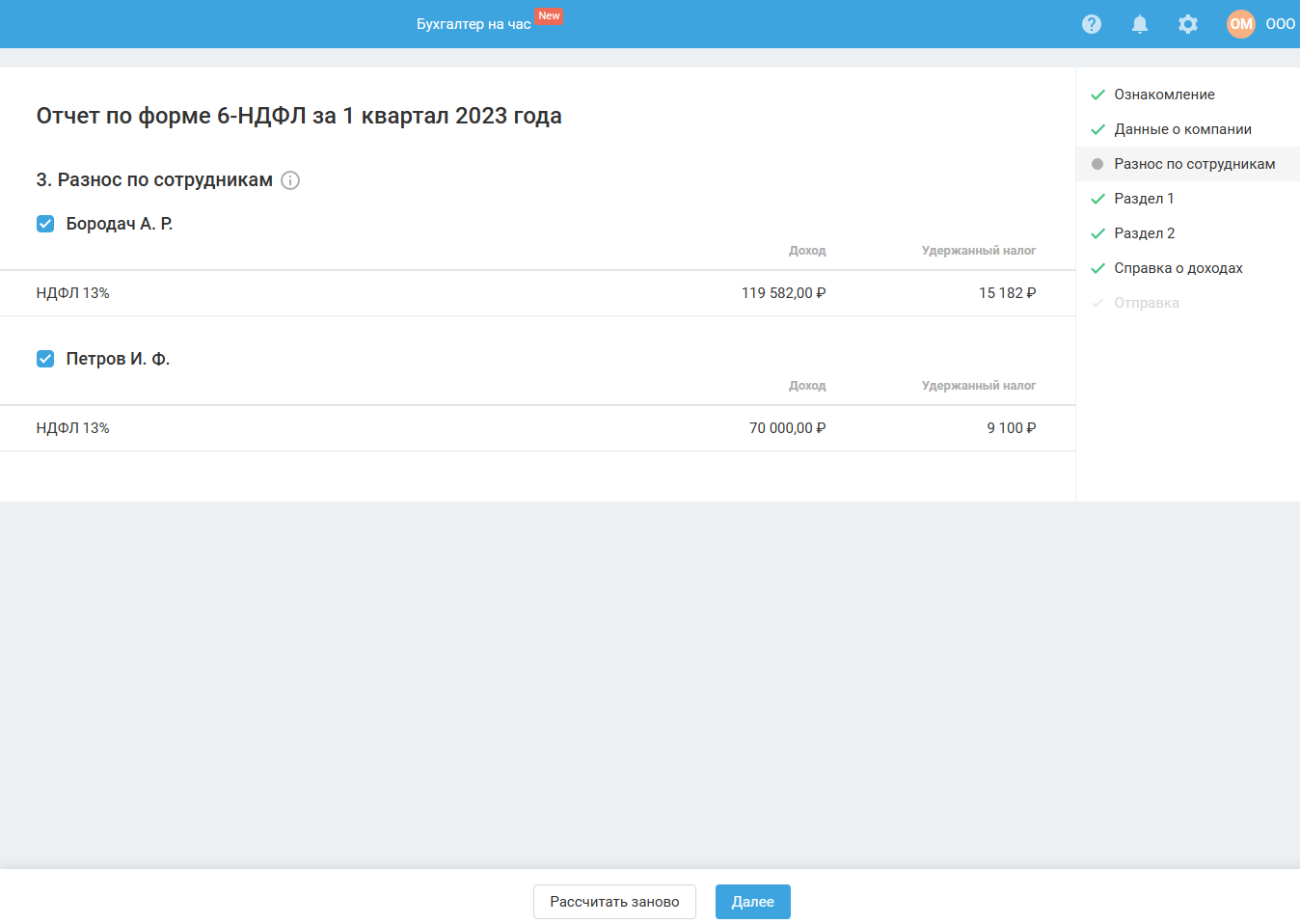Open settings gear icon
Image resolution: width=1300 pixels, height=924 pixels.
1188,24
